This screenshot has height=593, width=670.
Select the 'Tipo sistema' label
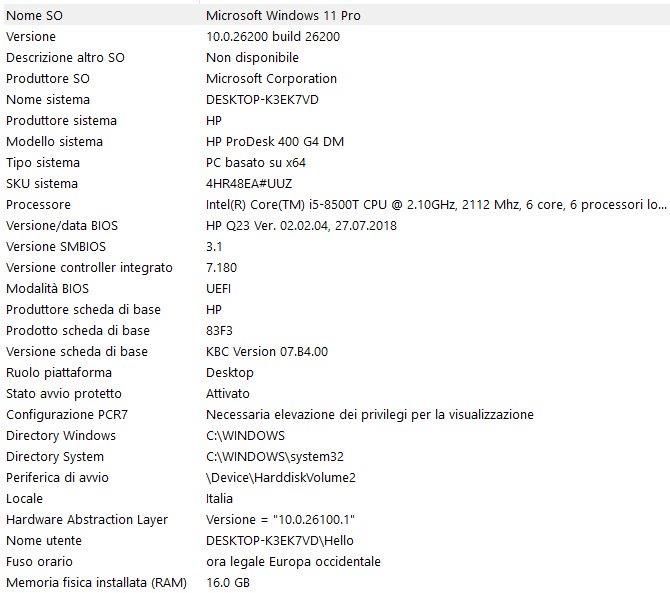(43, 162)
